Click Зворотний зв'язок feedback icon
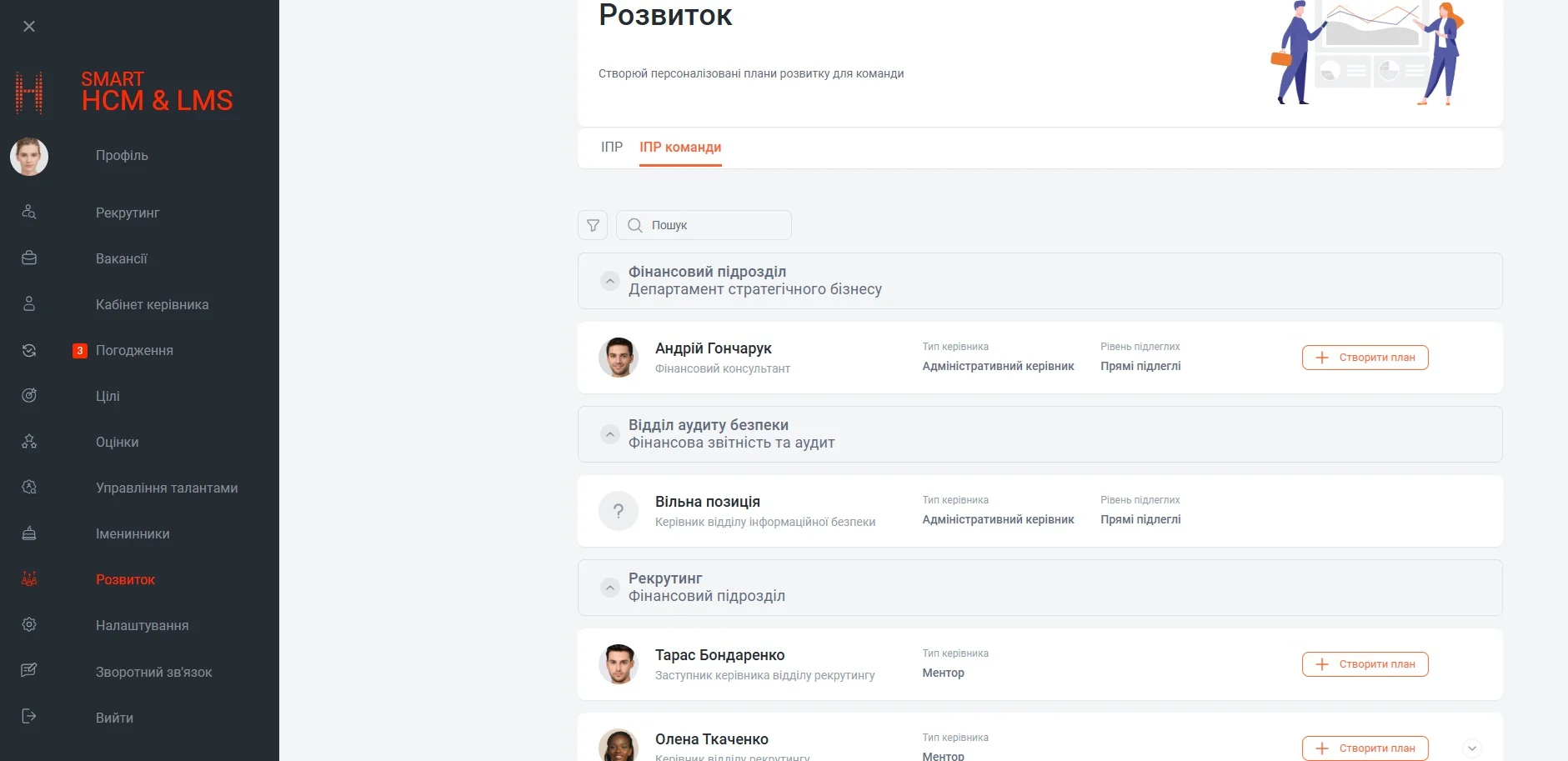The width and height of the screenshot is (1568, 761). point(29,671)
